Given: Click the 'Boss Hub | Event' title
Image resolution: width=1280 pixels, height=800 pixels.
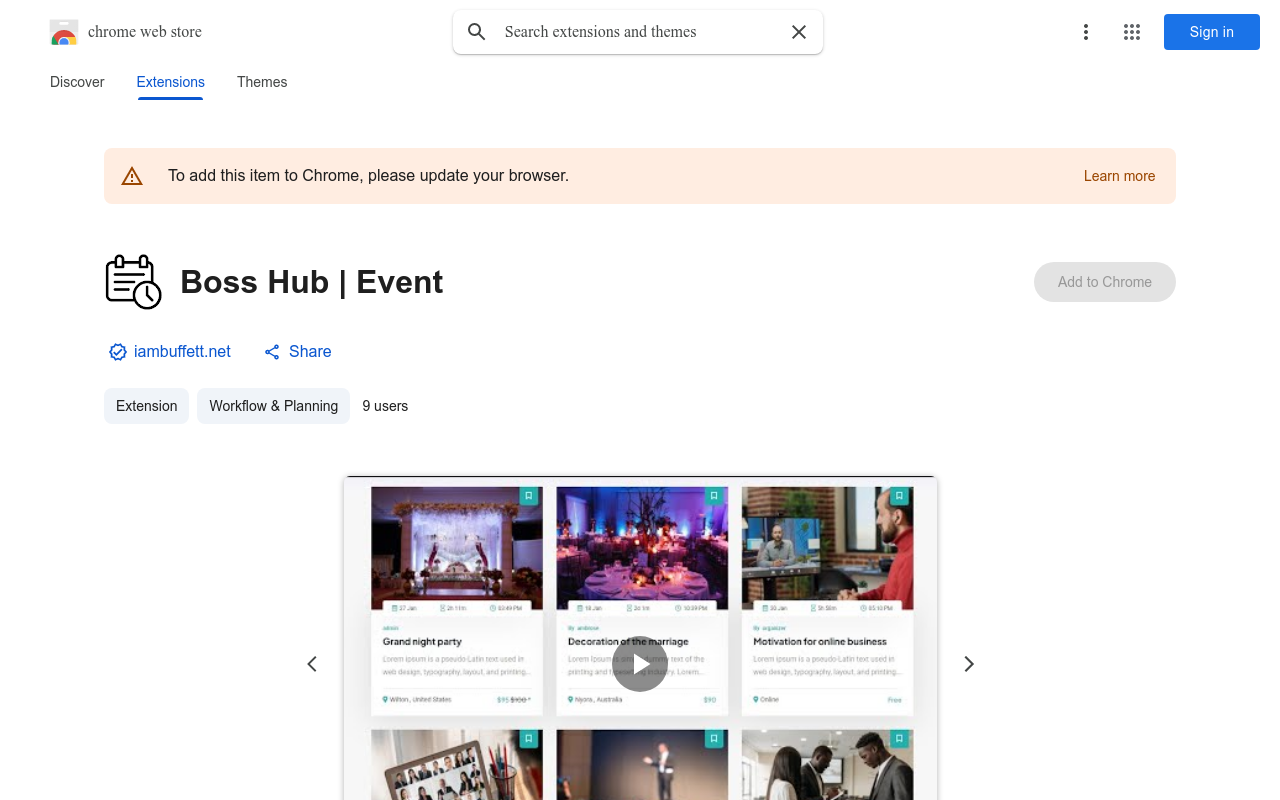Looking at the screenshot, I should point(312,282).
